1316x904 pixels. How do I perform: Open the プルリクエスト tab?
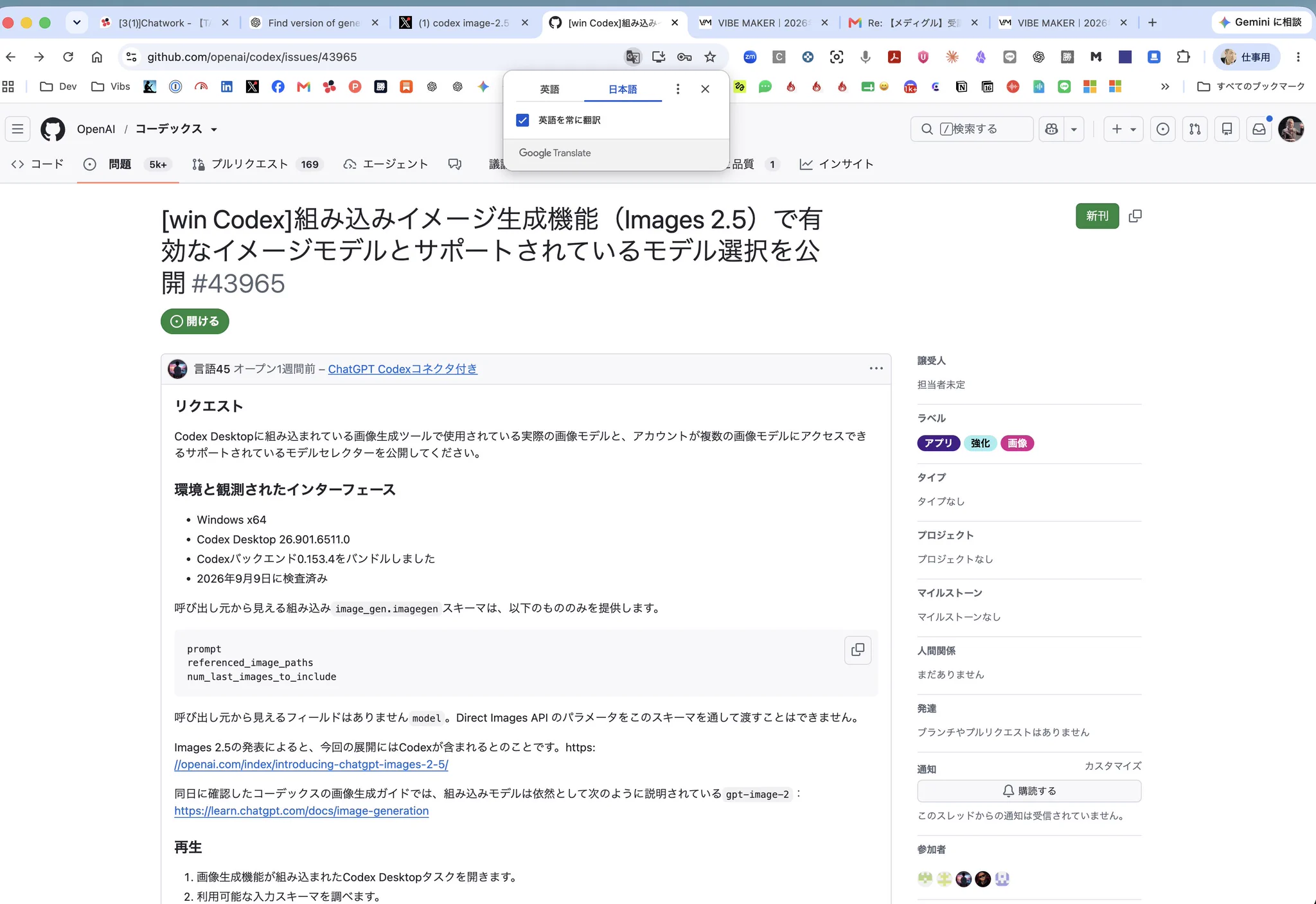[x=256, y=164]
